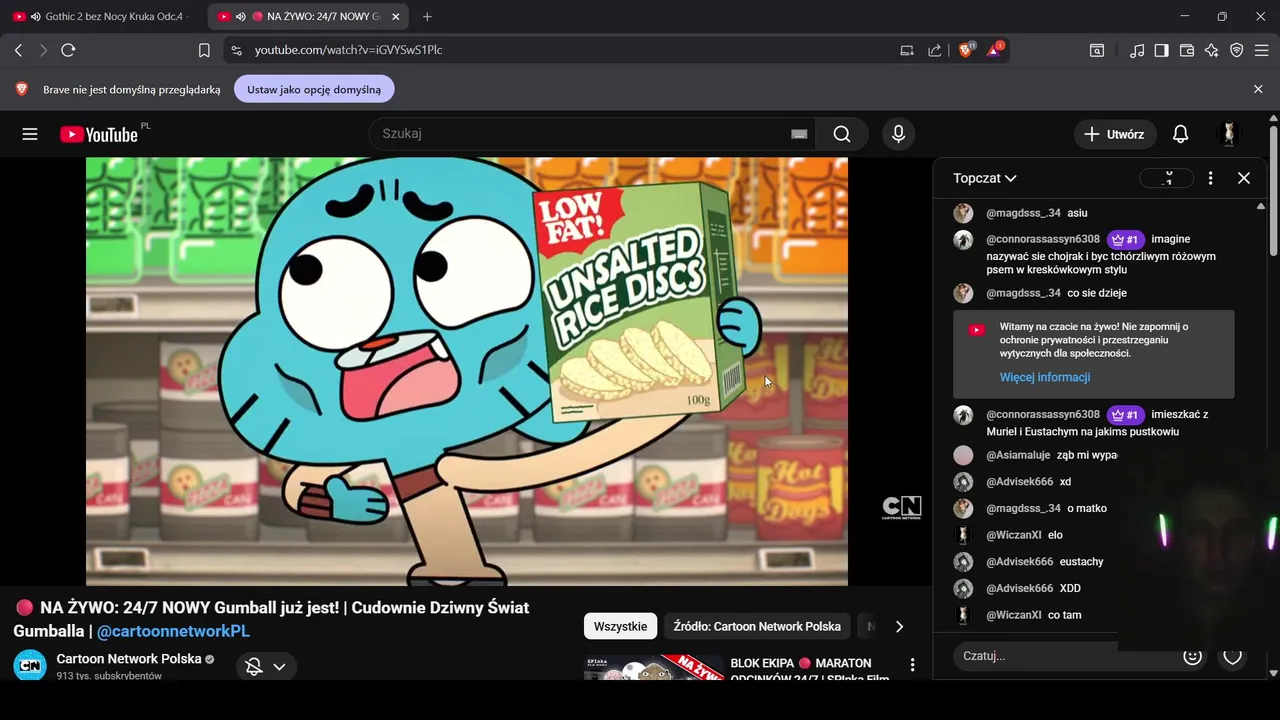Open the emoji picker in chat
The image size is (1280, 720).
[x=1192, y=656]
